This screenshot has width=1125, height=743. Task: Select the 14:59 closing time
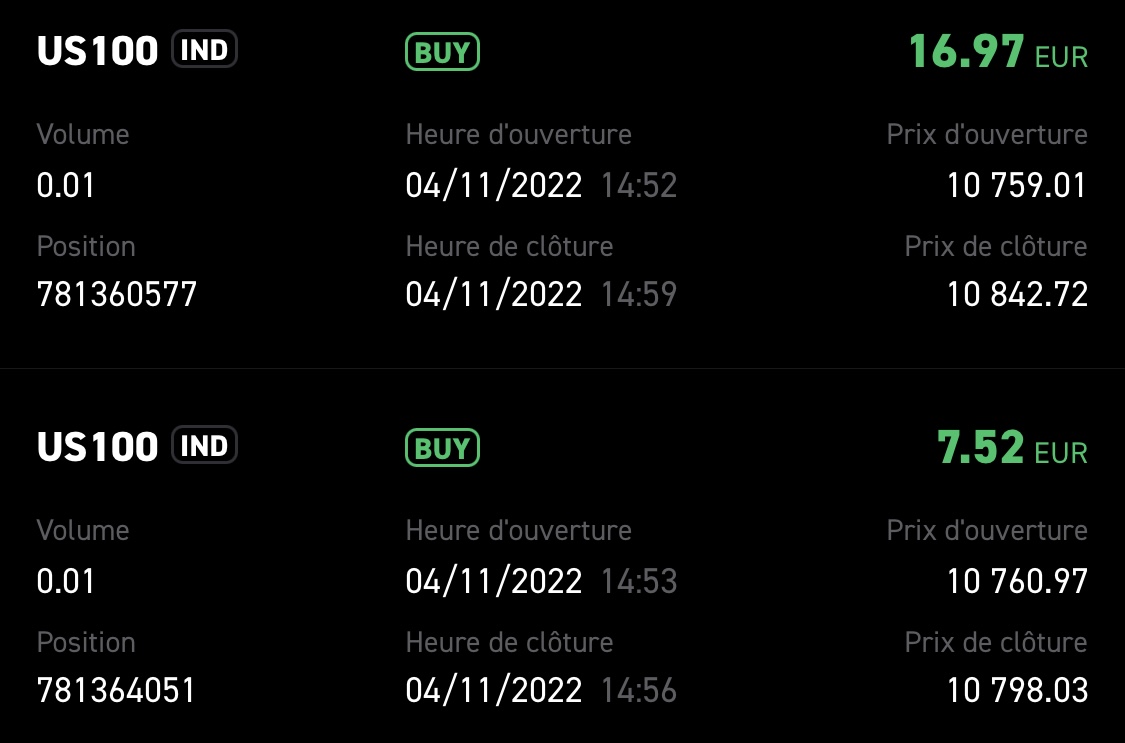[639, 294]
